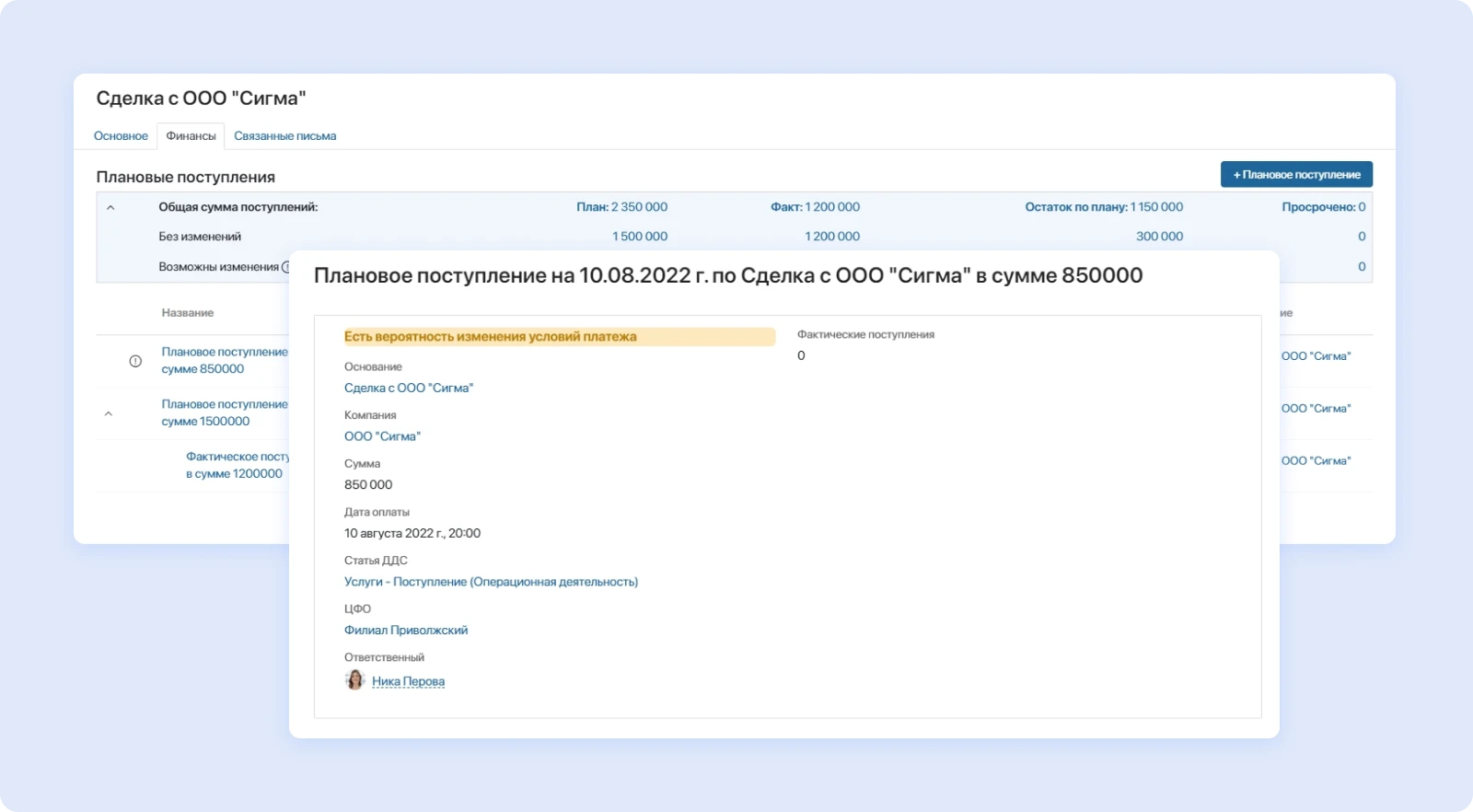Click the Название column header

point(188,313)
